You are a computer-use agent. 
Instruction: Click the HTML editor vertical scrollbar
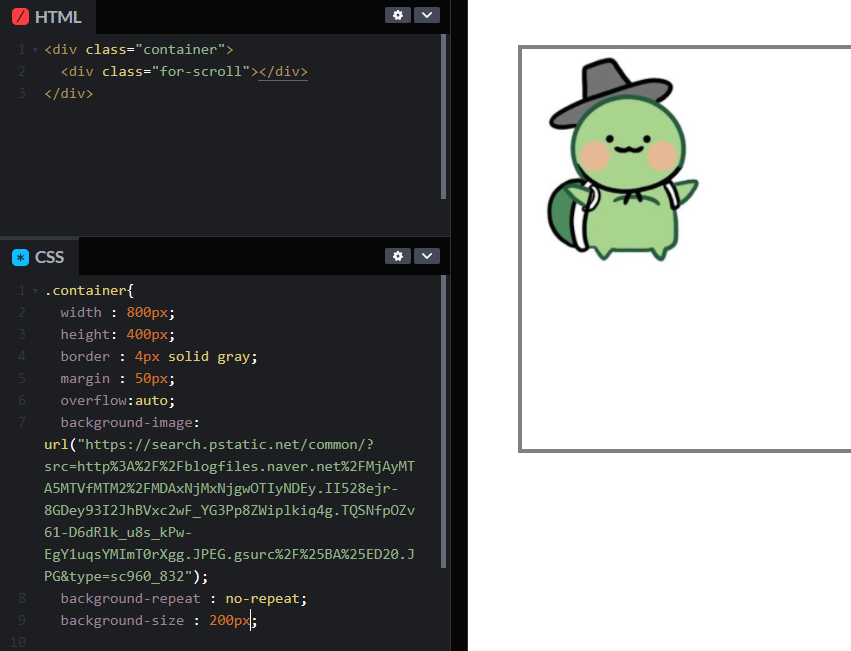pos(443,117)
